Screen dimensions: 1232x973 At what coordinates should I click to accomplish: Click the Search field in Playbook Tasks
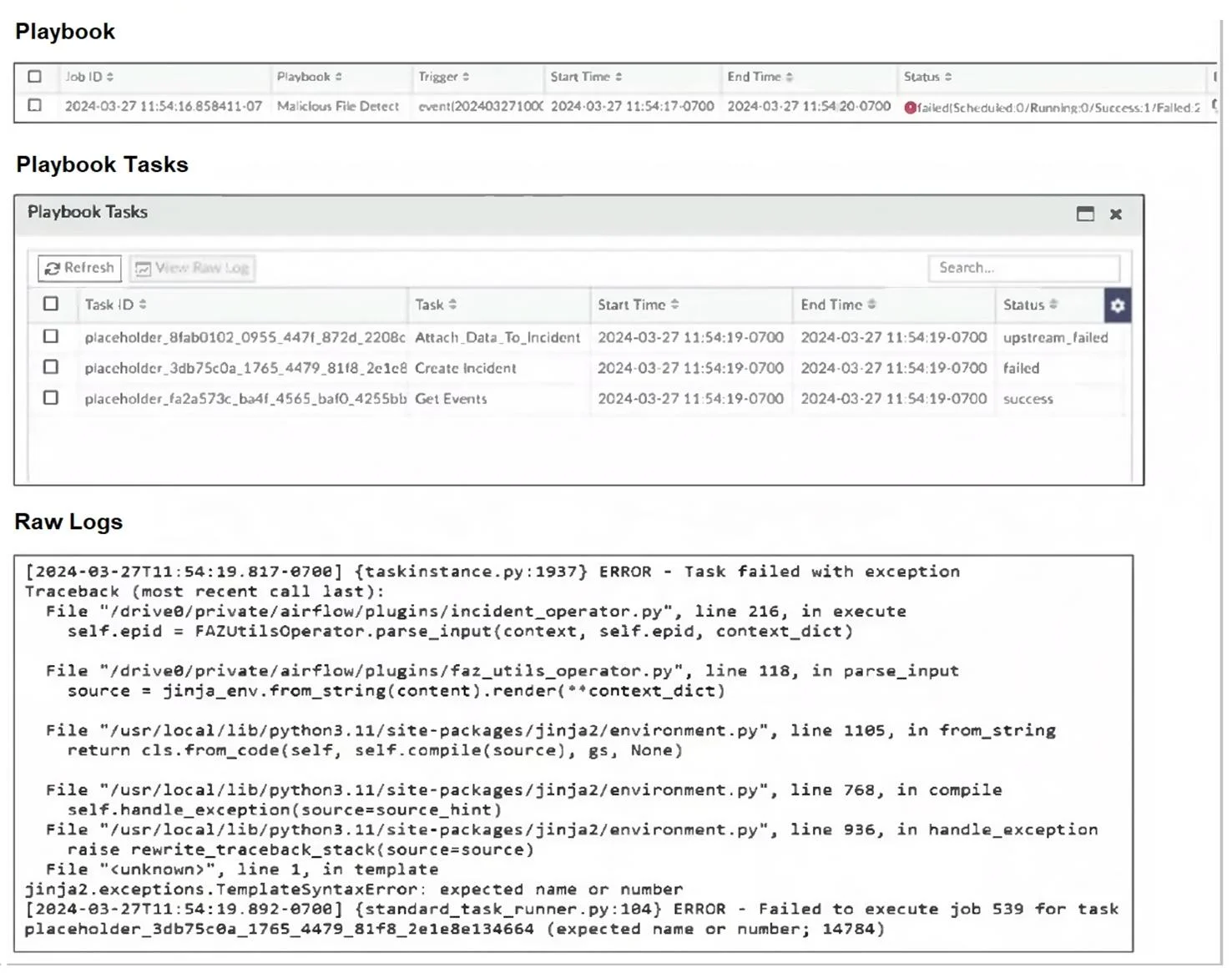pyautogui.click(x=1024, y=268)
